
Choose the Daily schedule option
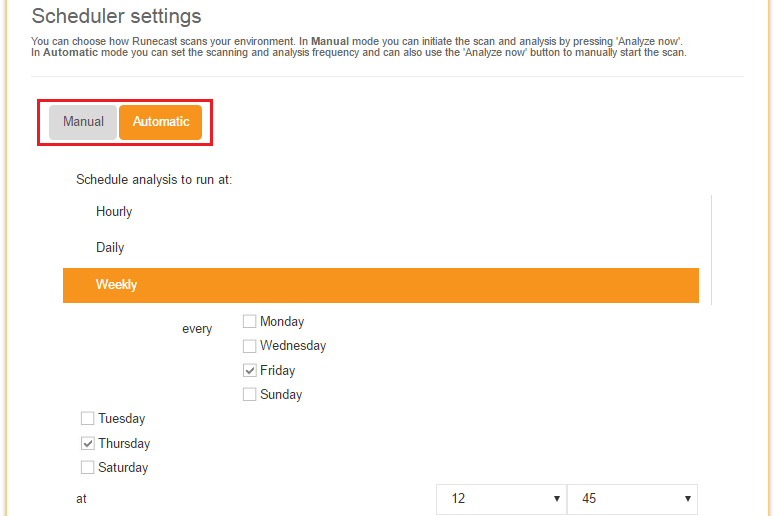[x=110, y=248]
